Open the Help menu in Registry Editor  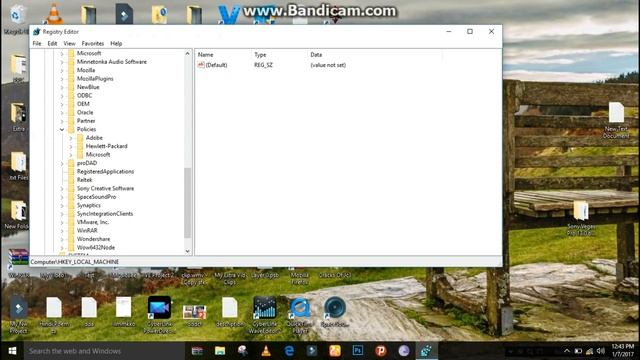pos(116,43)
